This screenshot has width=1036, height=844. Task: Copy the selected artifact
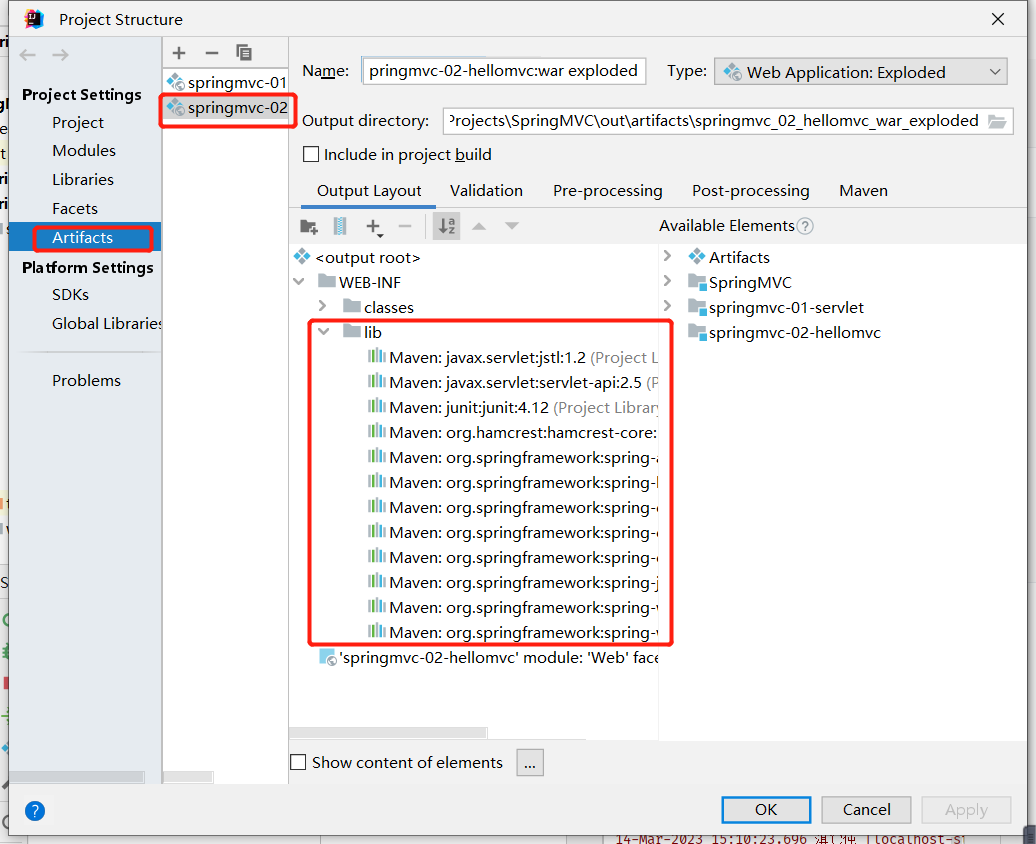tap(244, 53)
